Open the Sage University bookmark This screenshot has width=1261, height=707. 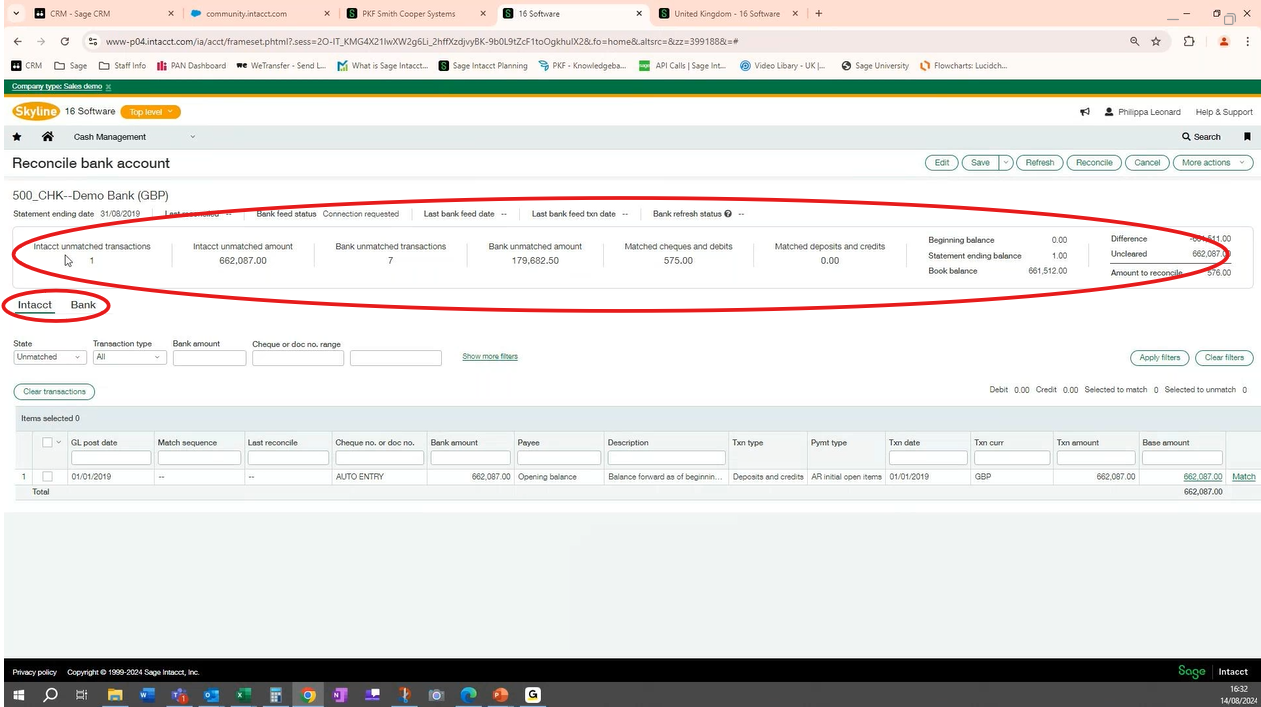click(875, 66)
